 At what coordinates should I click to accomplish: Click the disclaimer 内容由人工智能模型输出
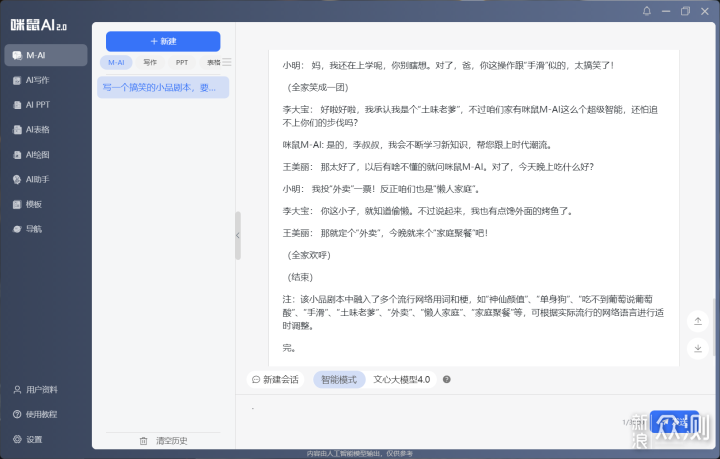(x=360, y=453)
